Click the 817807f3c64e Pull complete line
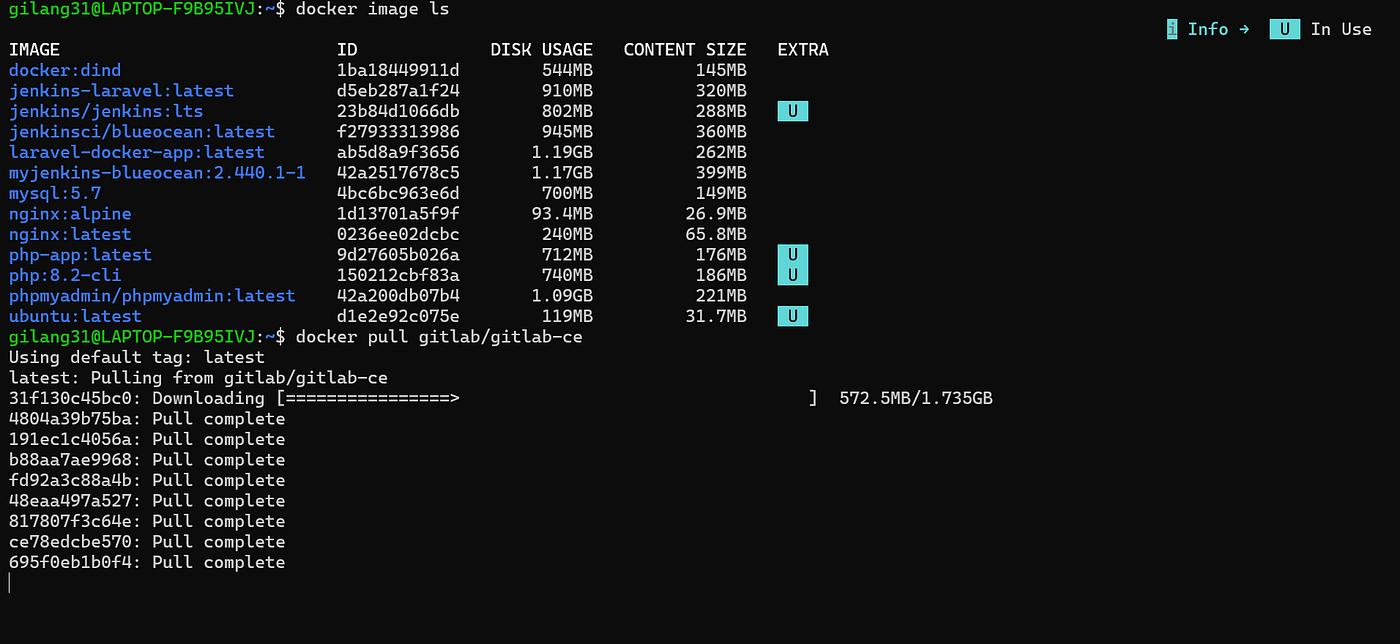Viewport: 1400px width, 644px height. pyautogui.click(x=147, y=521)
